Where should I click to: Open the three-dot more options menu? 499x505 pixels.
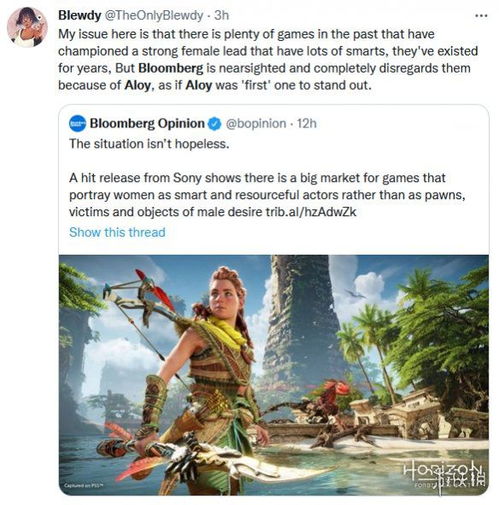point(481,16)
